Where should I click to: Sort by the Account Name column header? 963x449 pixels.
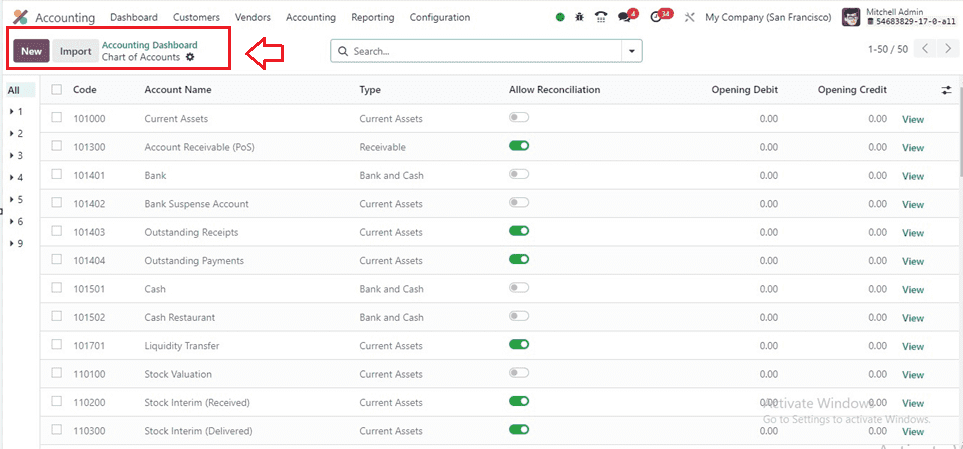tap(178, 90)
